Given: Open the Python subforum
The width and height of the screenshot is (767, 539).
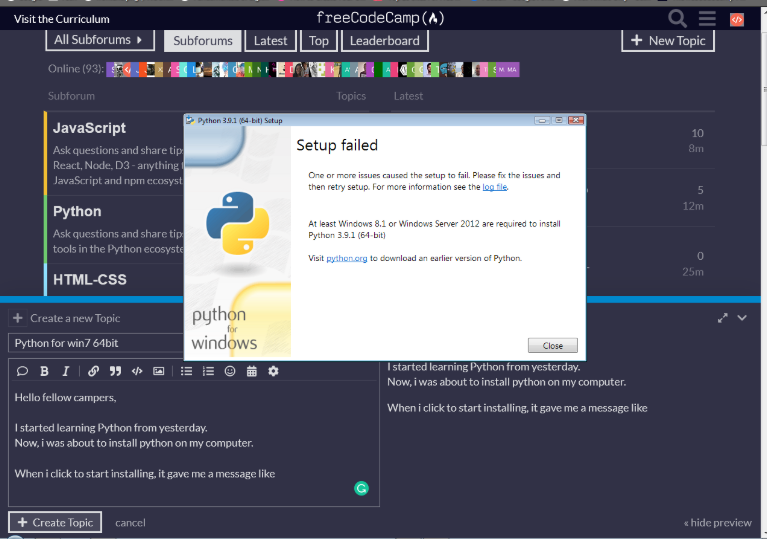Looking at the screenshot, I should point(77,211).
